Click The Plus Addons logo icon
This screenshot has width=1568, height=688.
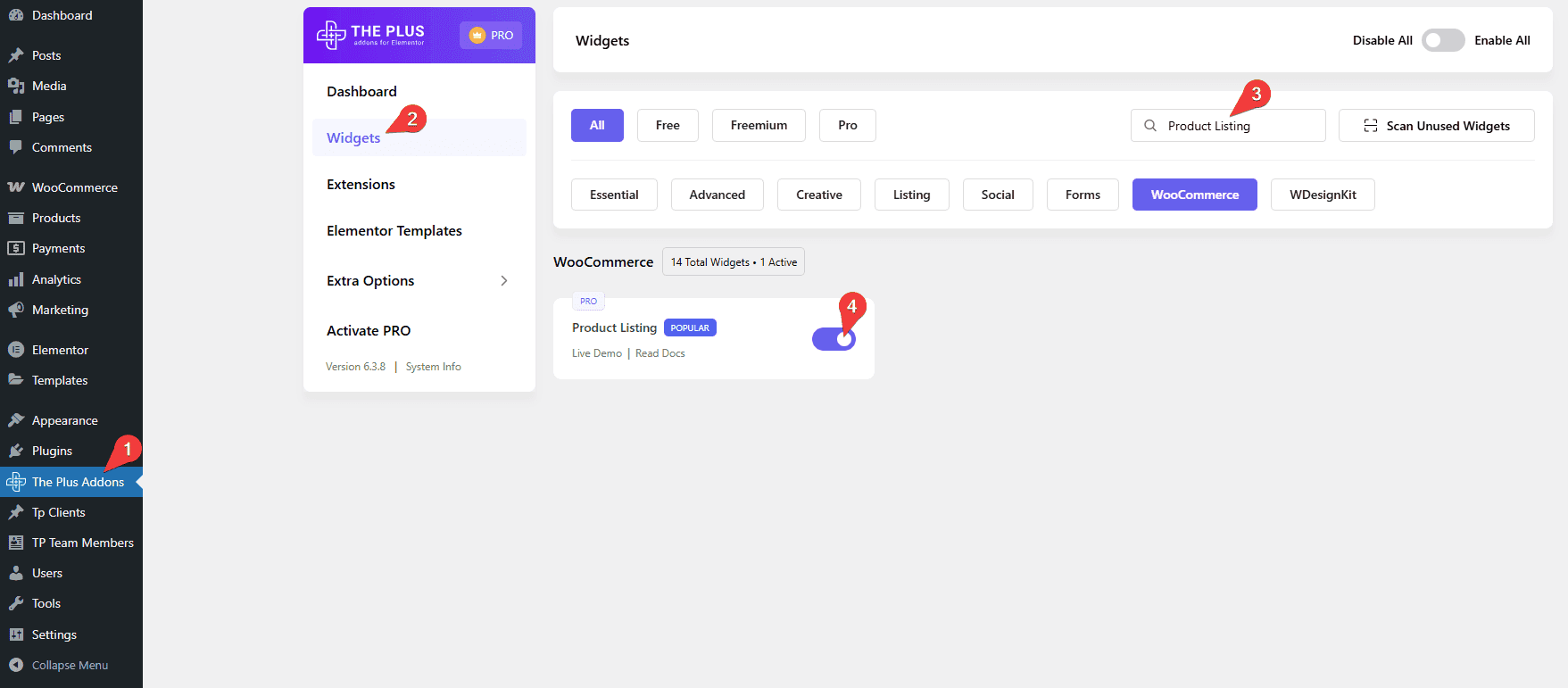tap(16, 482)
